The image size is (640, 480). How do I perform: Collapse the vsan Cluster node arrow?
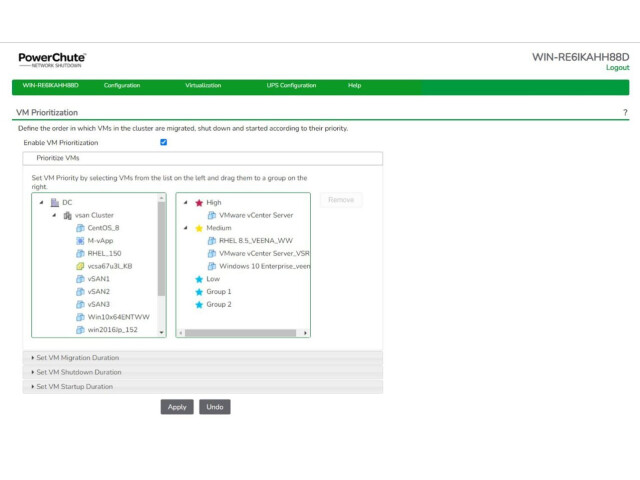pos(54,215)
